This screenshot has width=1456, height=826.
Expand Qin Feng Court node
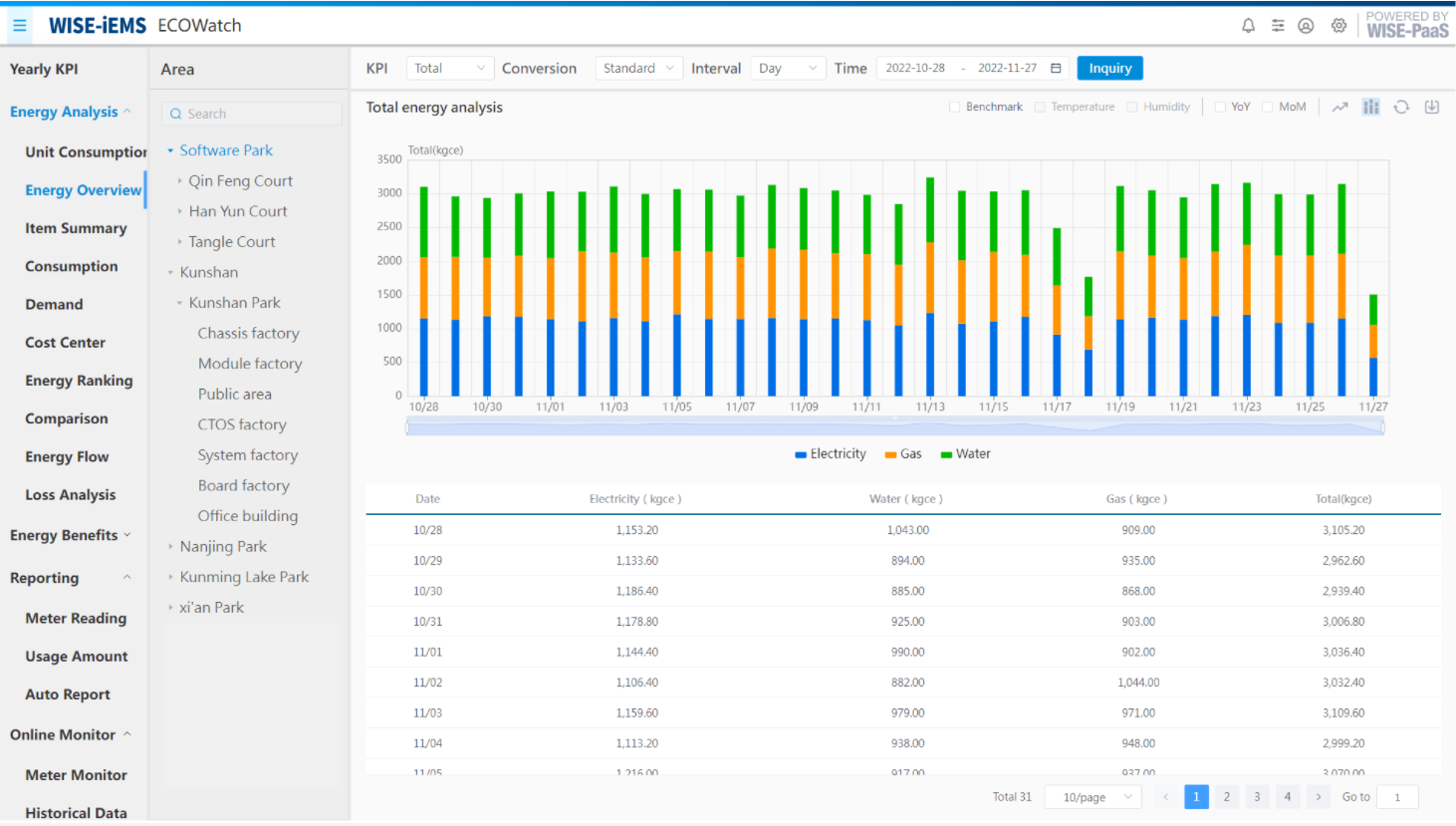tap(180, 181)
